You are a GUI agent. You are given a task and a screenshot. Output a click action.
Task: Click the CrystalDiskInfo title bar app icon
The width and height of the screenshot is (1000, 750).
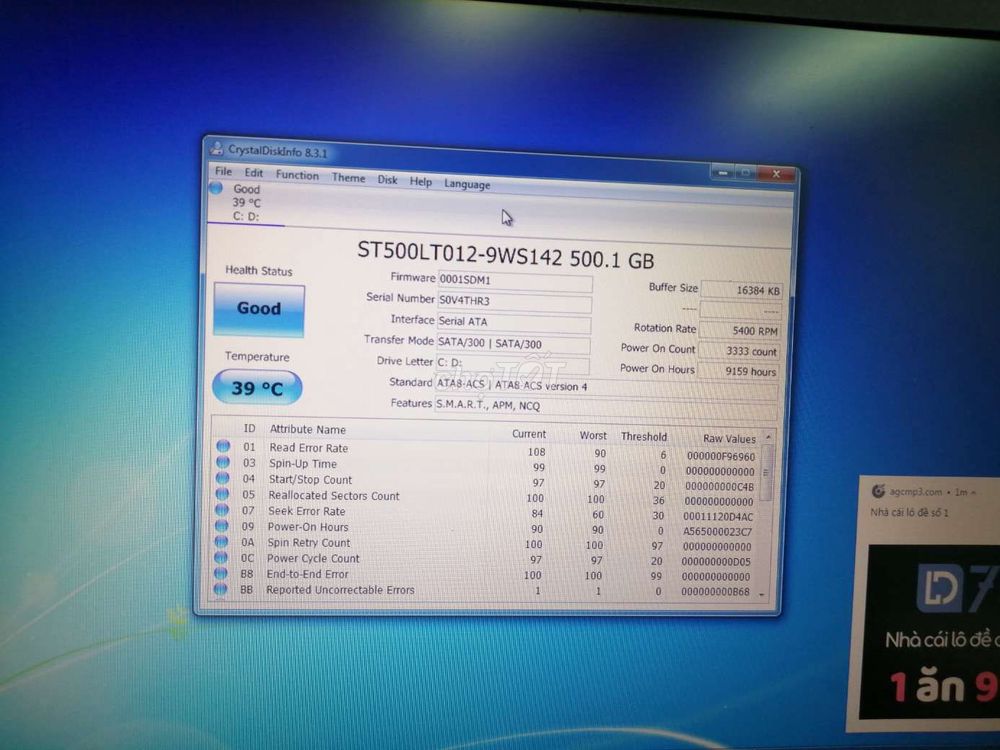tap(217, 149)
